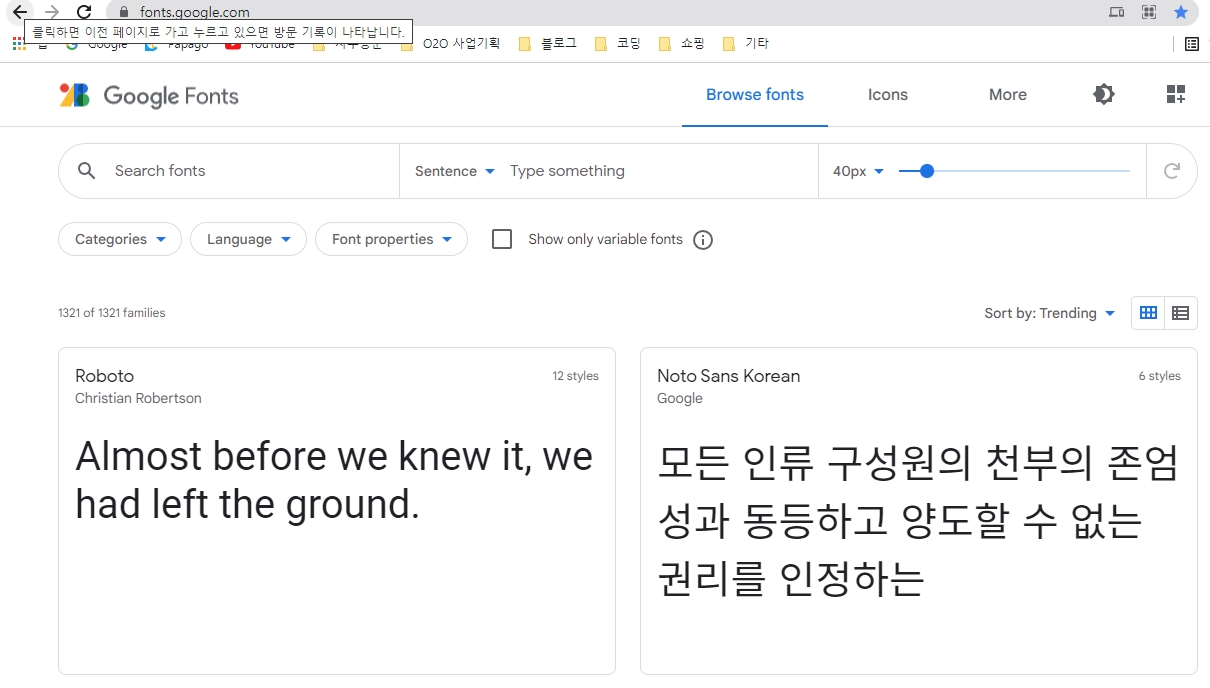Switch to the Browse fonts tab
The width and height of the screenshot is (1210, 688).
tap(755, 95)
